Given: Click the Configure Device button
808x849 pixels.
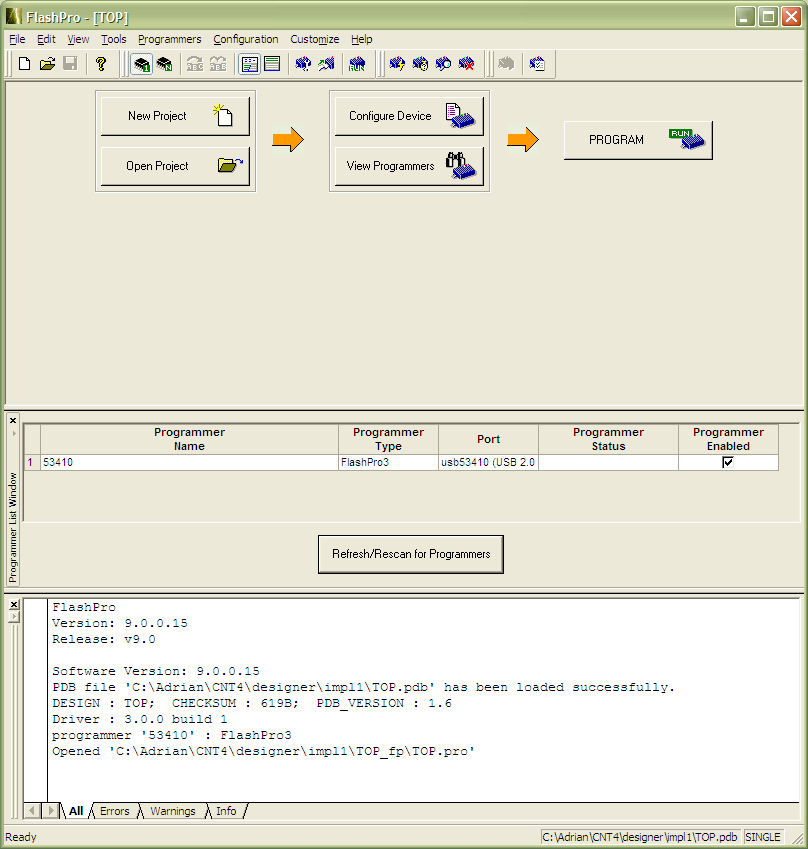Looking at the screenshot, I should pos(409,116).
